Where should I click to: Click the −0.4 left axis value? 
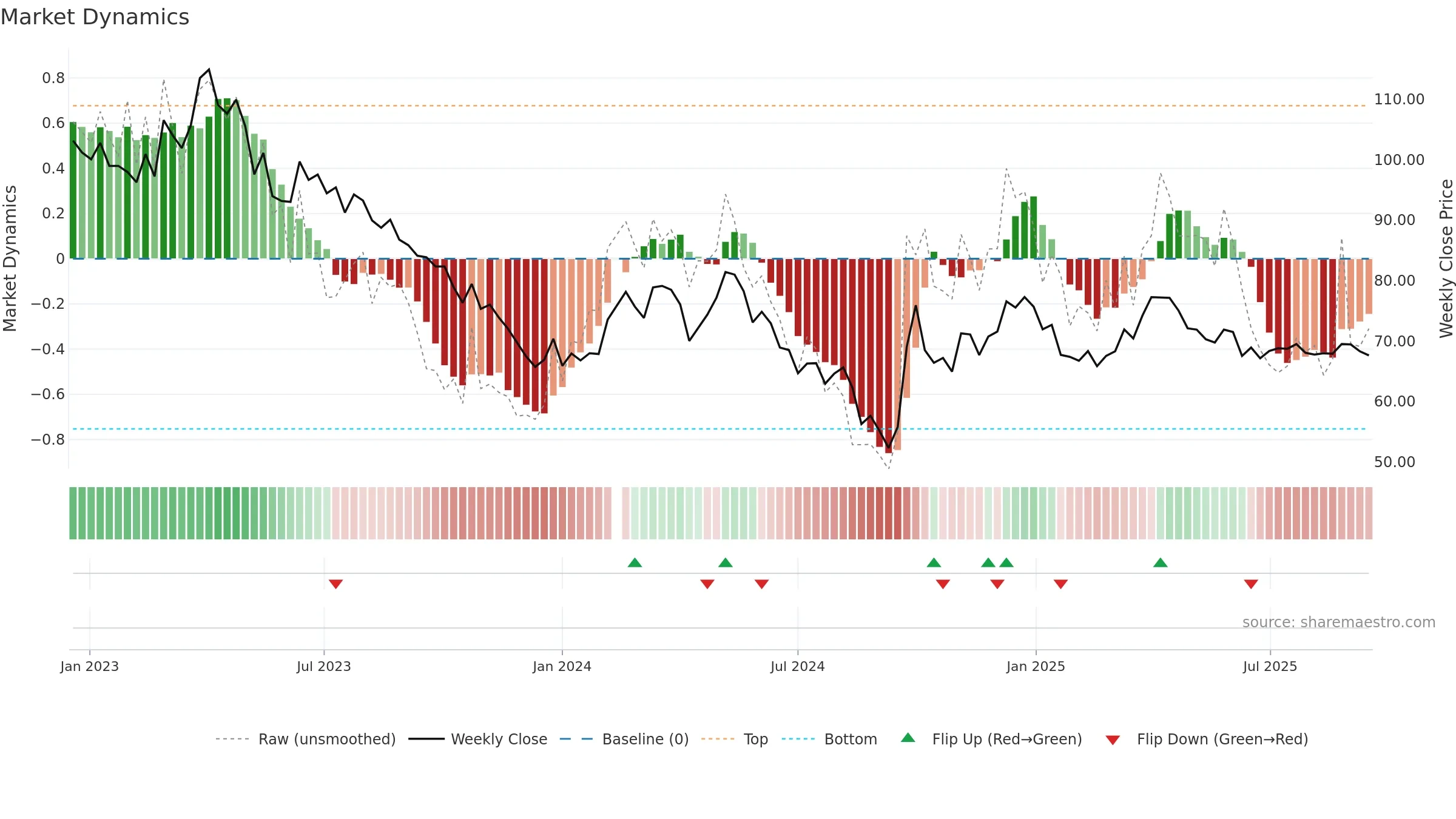click(48, 349)
